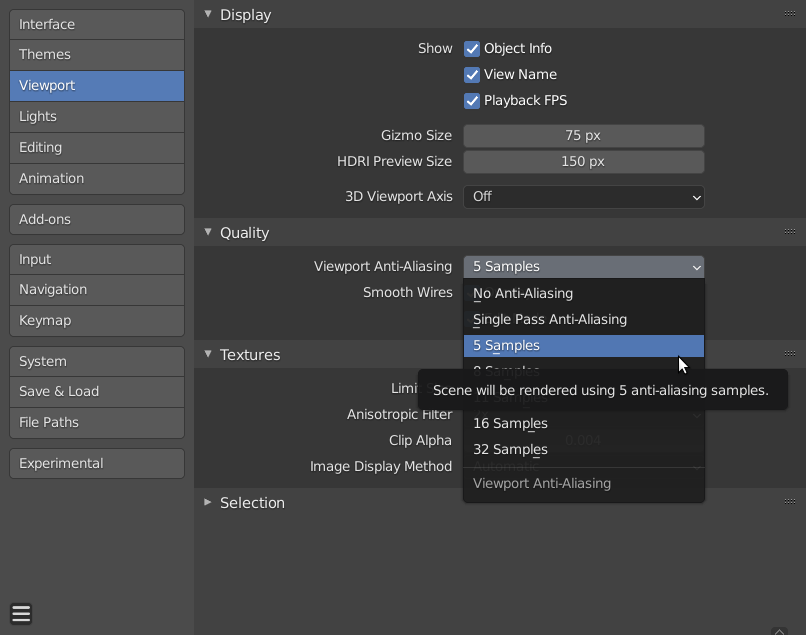The width and height of the screenshot is (806, 635).
Task: Switch to the Keymap section
Action: 96,321
